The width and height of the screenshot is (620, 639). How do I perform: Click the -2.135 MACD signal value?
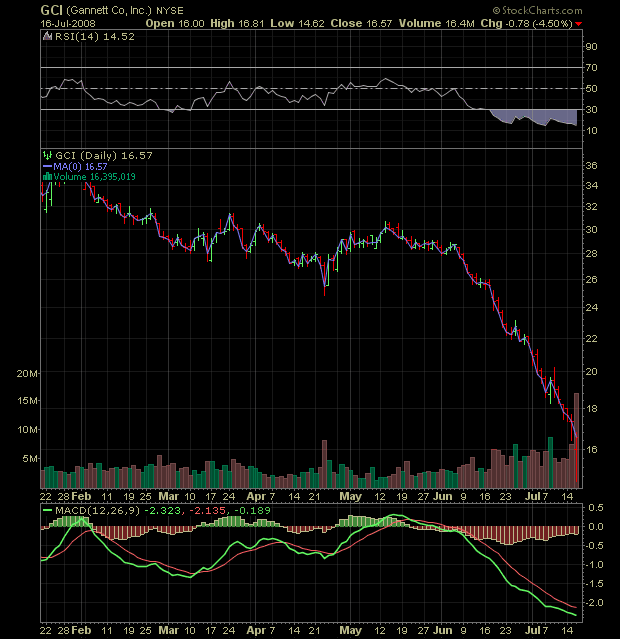[207, 510]
